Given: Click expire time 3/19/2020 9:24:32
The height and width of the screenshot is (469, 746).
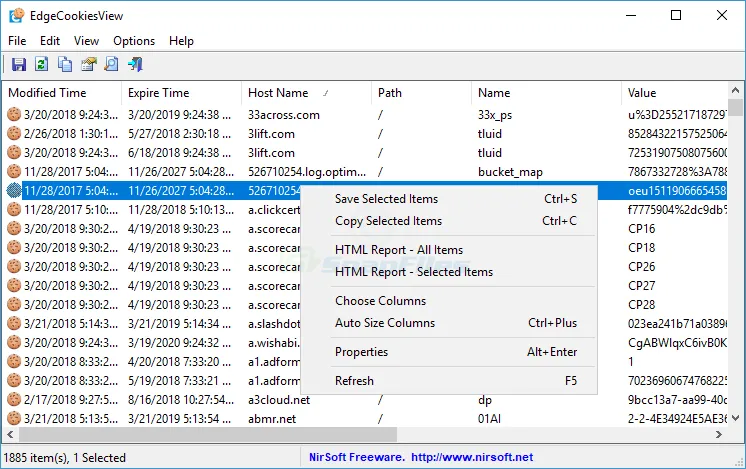Looking at the screenshot, I should pyautogui.click(x=179, y=343).
